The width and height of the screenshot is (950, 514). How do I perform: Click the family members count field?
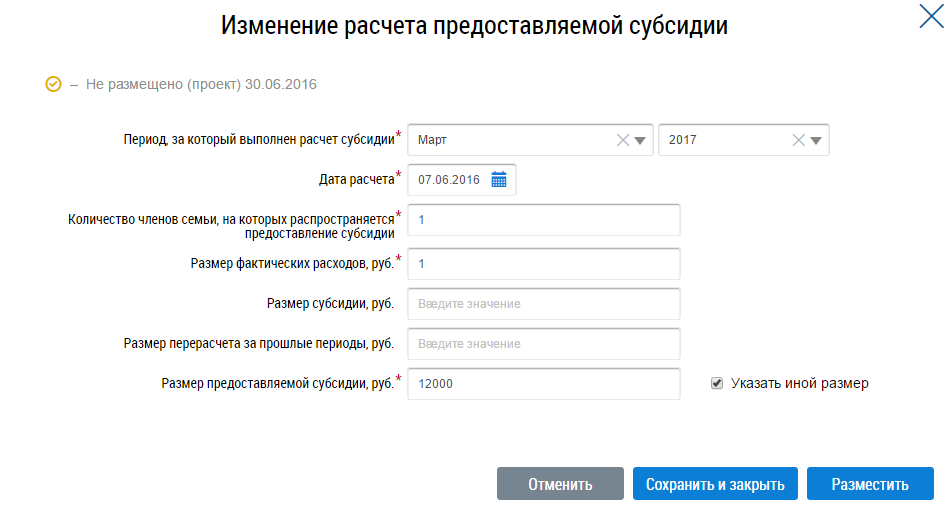(x=544, y=220)
